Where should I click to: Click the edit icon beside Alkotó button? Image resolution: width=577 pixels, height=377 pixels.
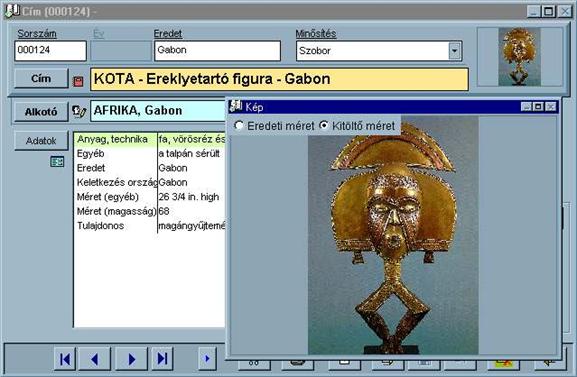pos(79,111)
